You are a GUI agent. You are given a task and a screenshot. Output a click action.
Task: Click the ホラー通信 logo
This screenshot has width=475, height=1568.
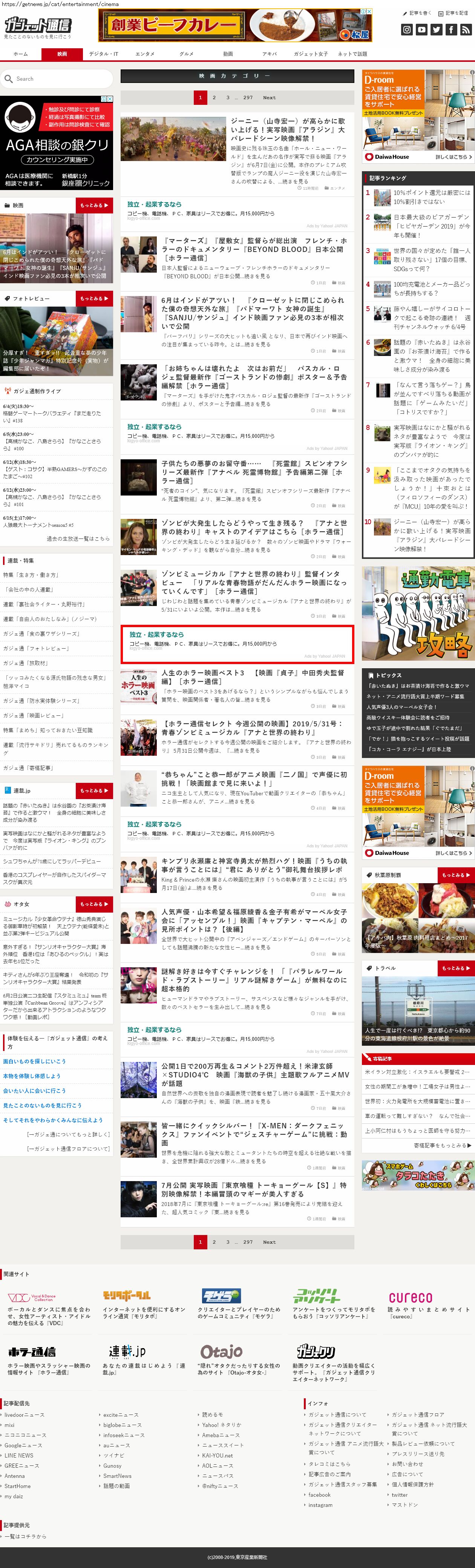(32, 1352)
